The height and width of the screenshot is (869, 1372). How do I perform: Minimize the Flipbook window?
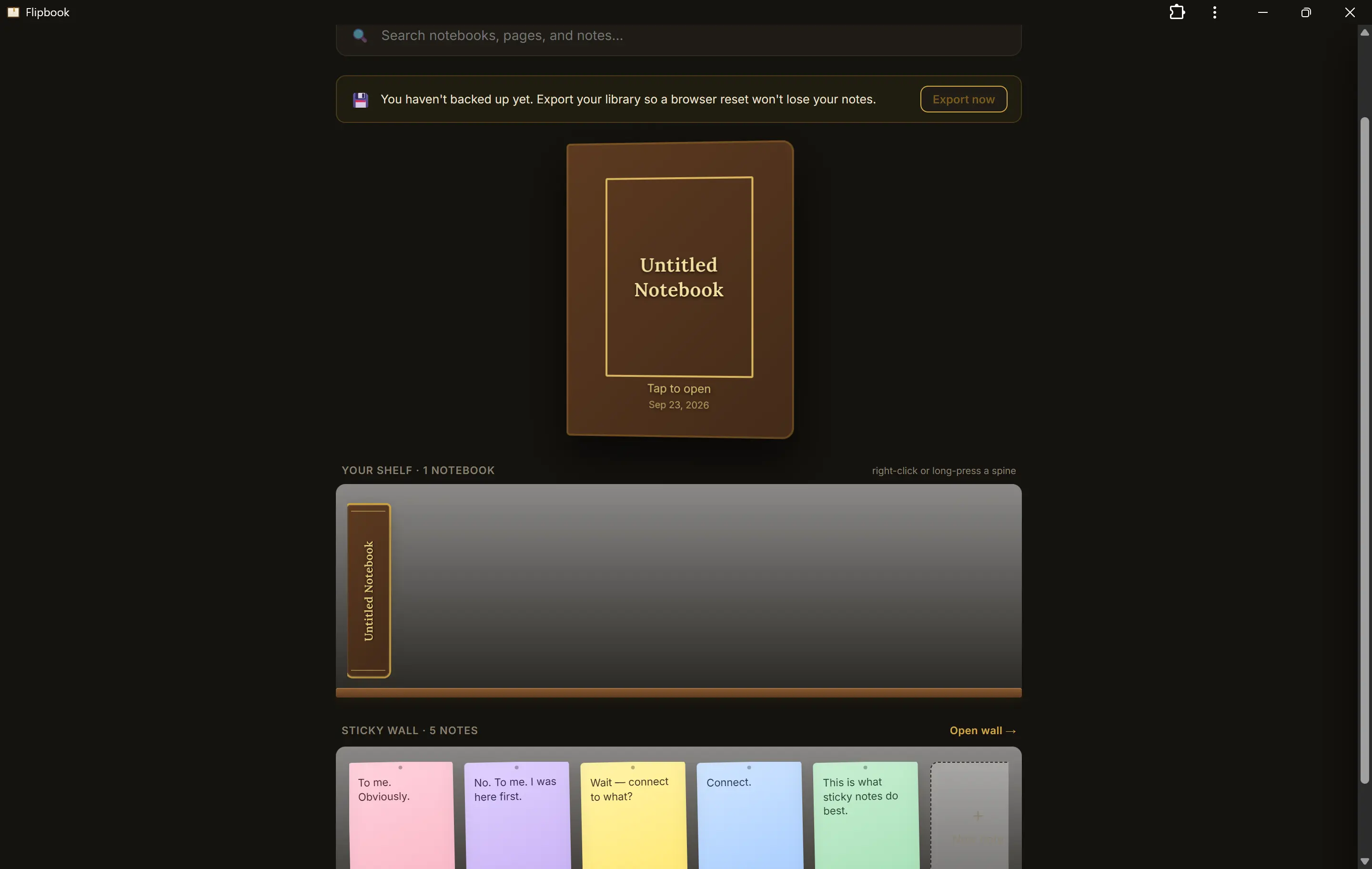coord(1262,12)
